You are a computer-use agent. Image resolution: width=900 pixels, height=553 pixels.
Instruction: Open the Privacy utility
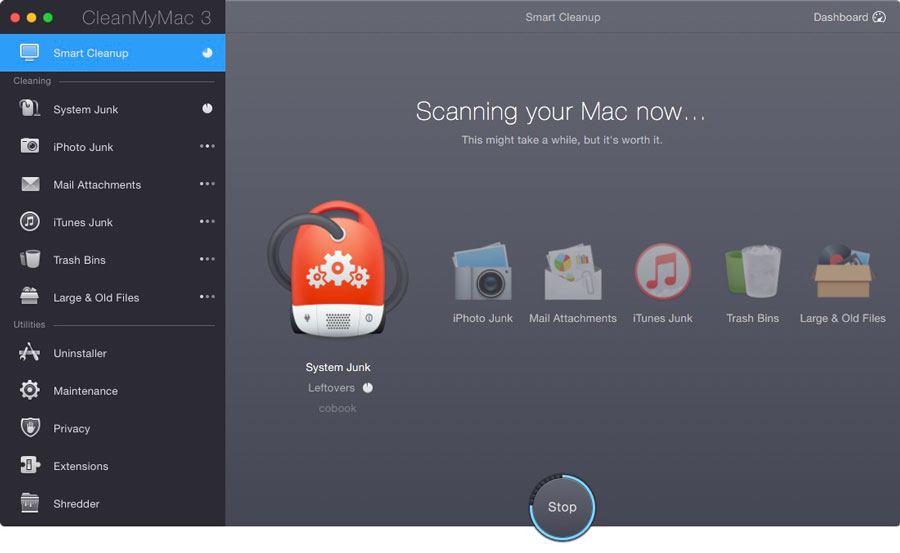click(x=112, y=428)
